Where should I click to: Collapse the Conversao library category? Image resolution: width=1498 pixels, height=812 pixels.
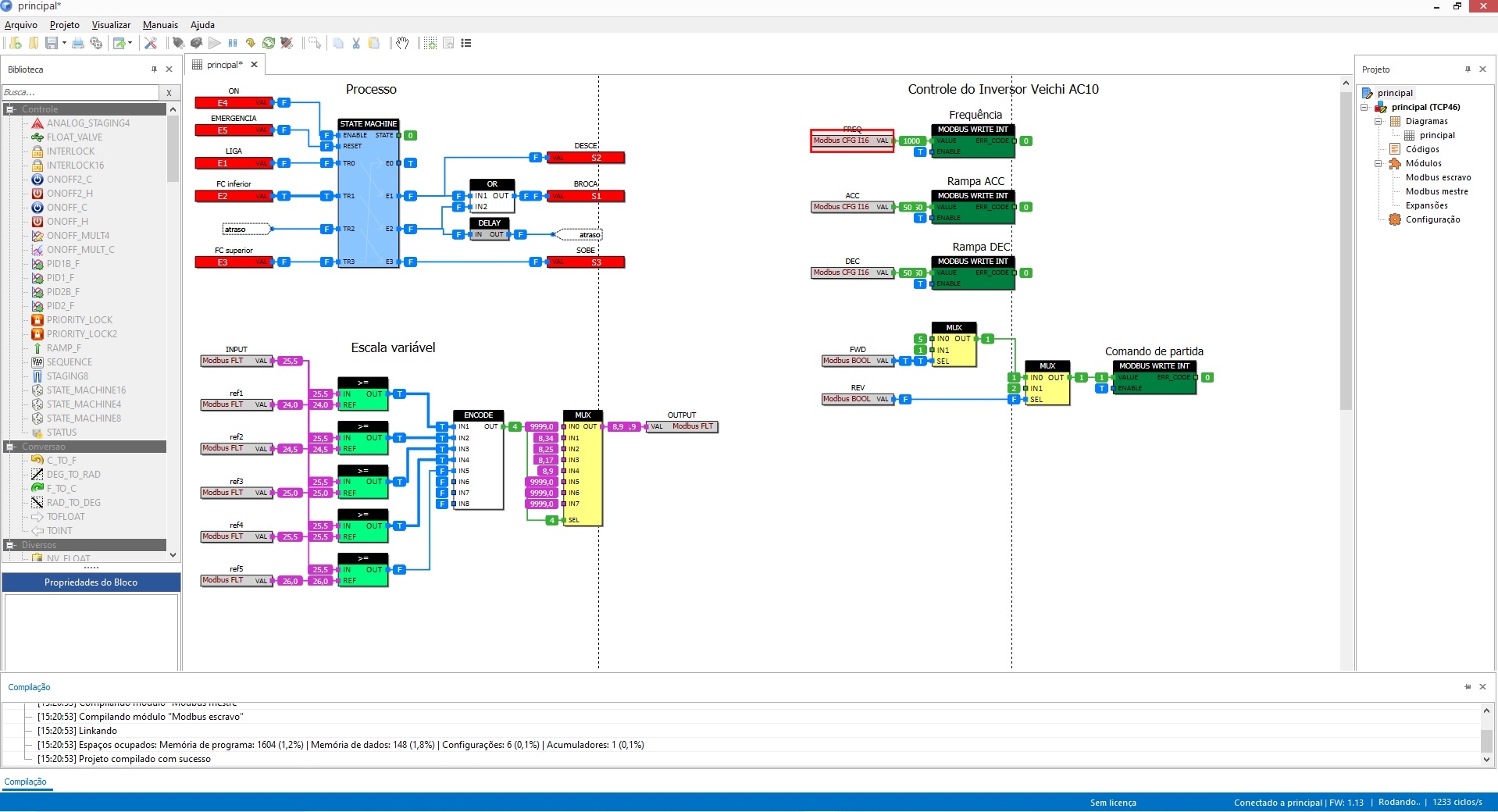pos(11,447)
